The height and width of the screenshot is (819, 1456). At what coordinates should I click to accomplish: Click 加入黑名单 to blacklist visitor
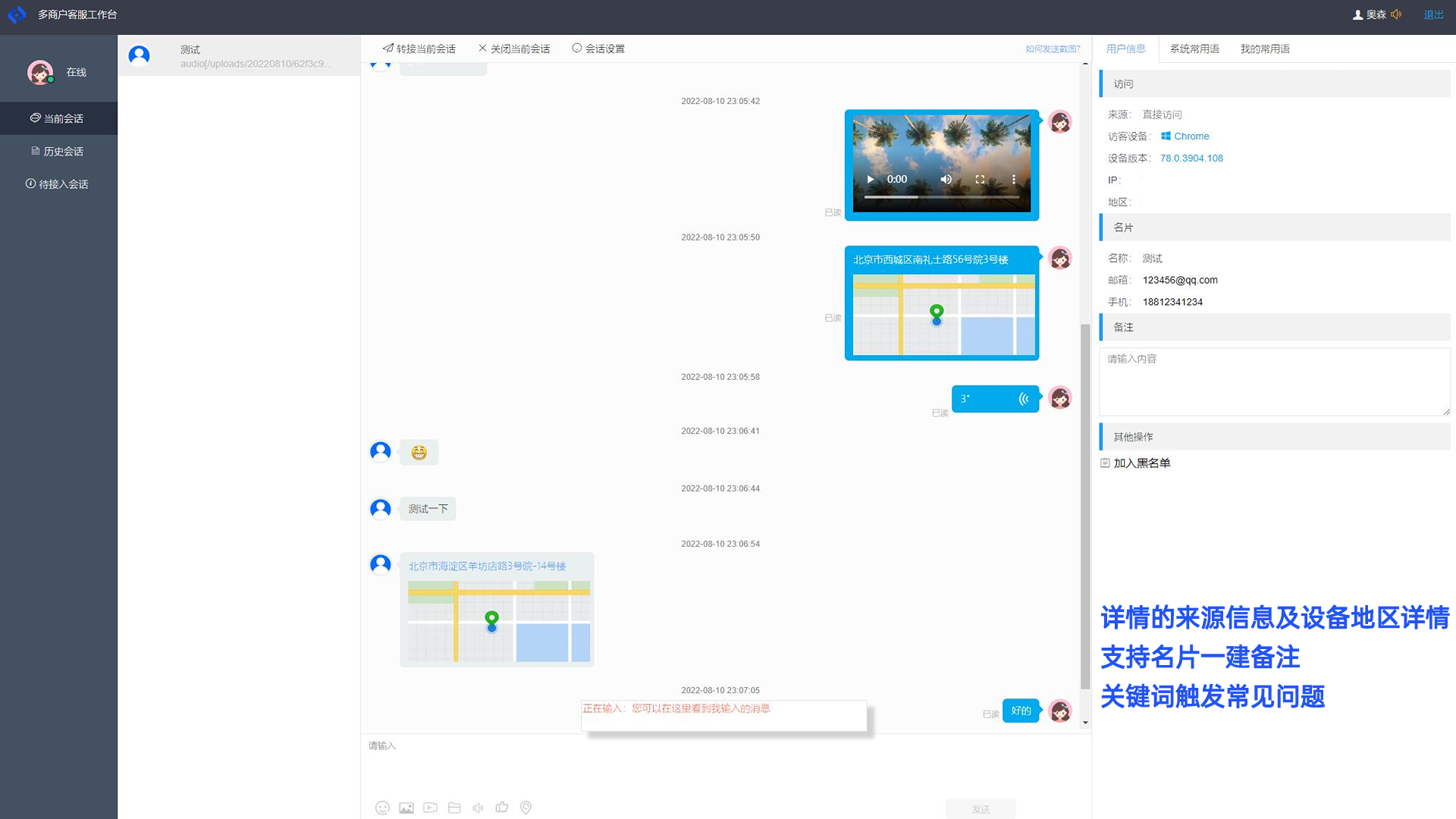1141,463
